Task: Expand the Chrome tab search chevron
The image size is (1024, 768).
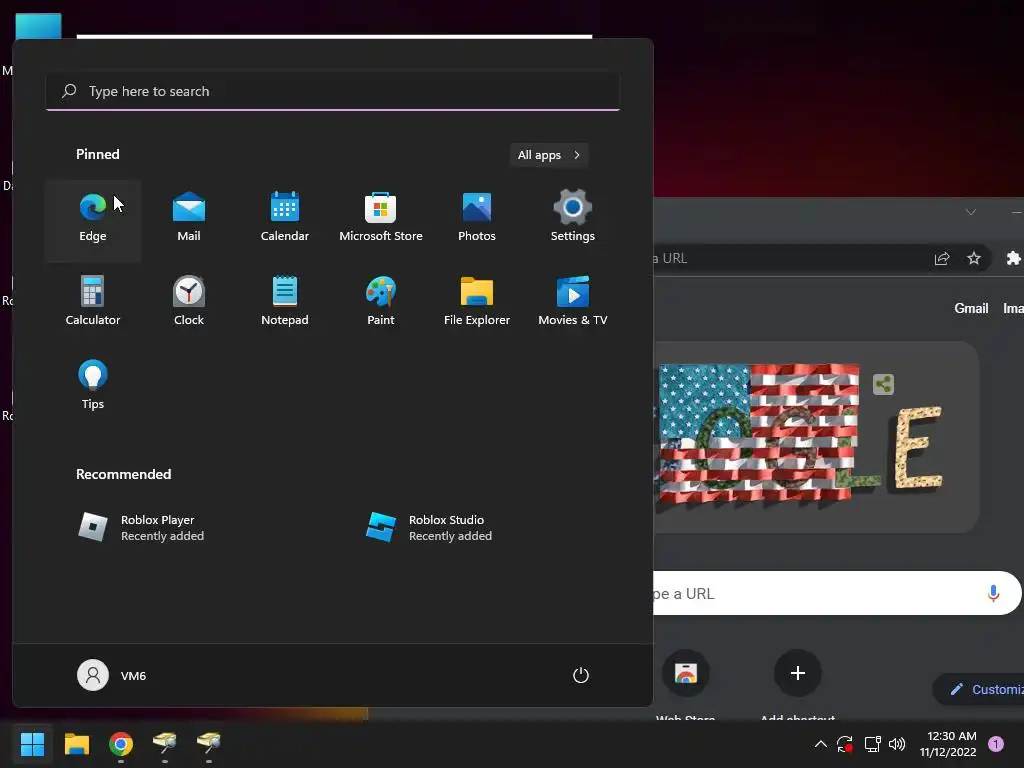Action: coord(971,212)
